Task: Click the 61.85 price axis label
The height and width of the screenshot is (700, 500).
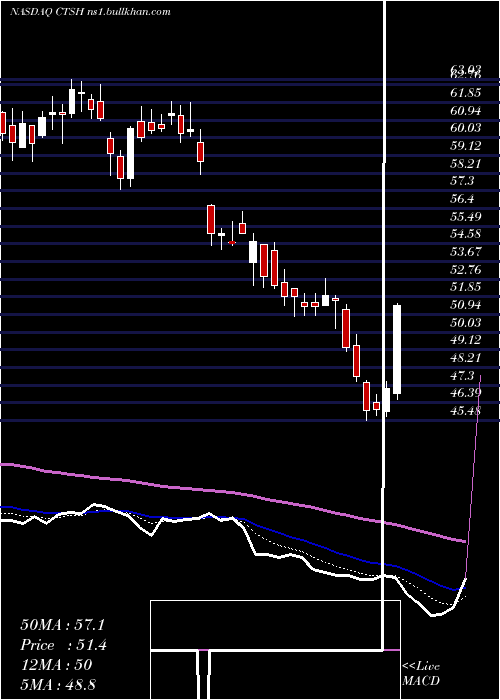Action: [466, 93]
